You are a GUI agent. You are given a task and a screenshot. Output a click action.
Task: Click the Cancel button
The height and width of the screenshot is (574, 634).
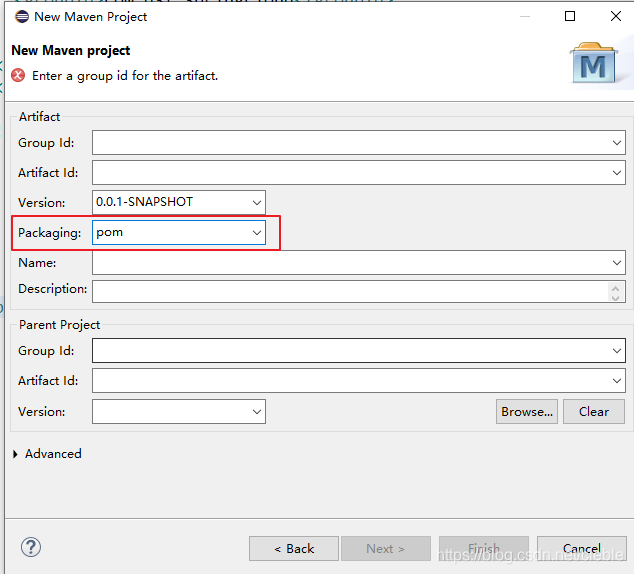click(x=582, y=549)
